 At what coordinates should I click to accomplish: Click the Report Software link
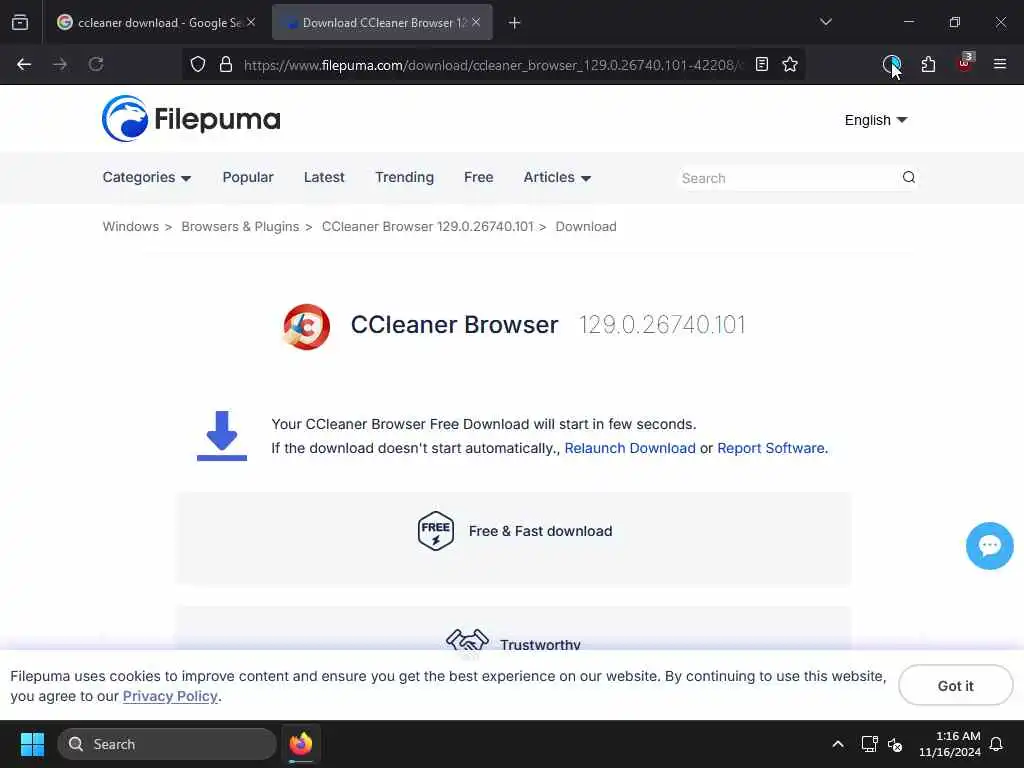pos(771,448)
